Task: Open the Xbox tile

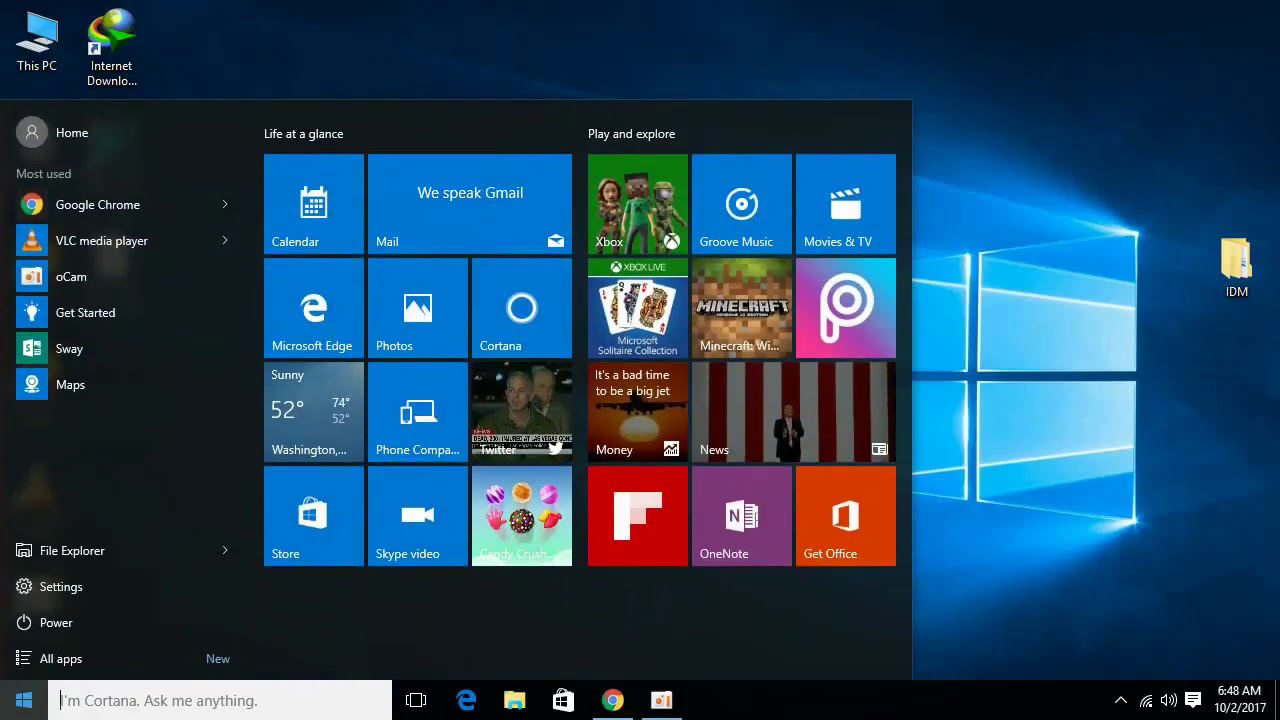Action: 638,204
